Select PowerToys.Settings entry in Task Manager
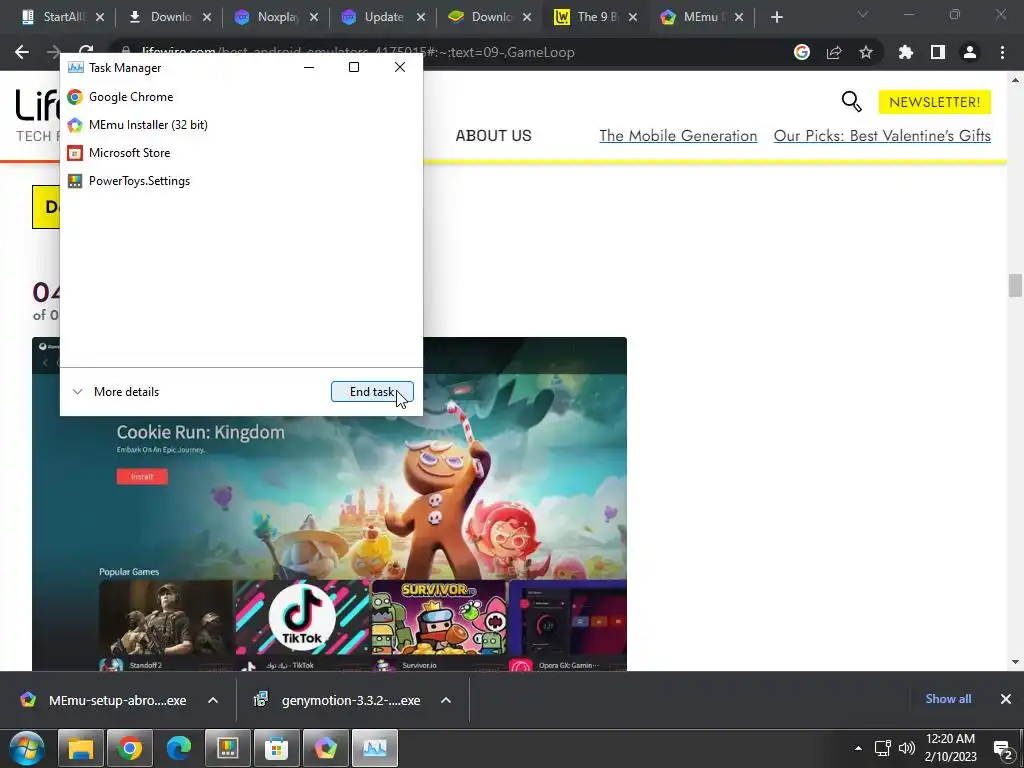This screenshot has height=768, width=1024. [x=241, y=181]
